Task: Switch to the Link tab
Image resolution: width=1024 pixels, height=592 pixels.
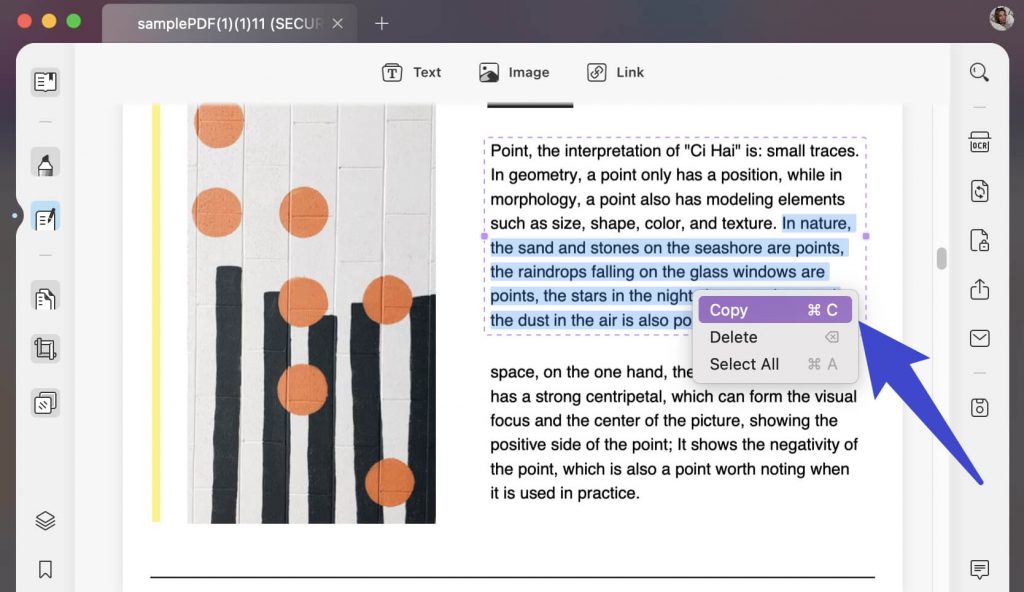Action: 615,72
